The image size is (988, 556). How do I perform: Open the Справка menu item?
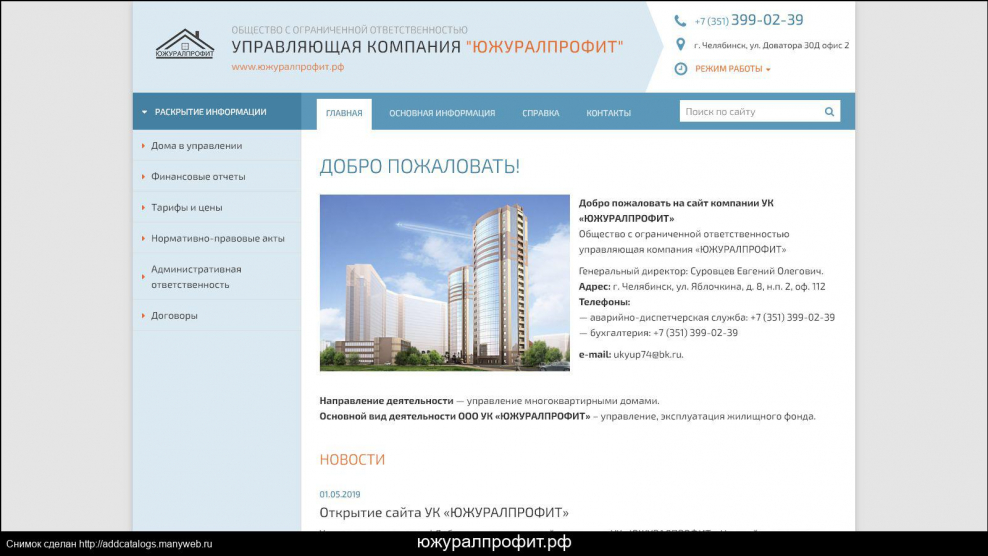coord(540,113)
